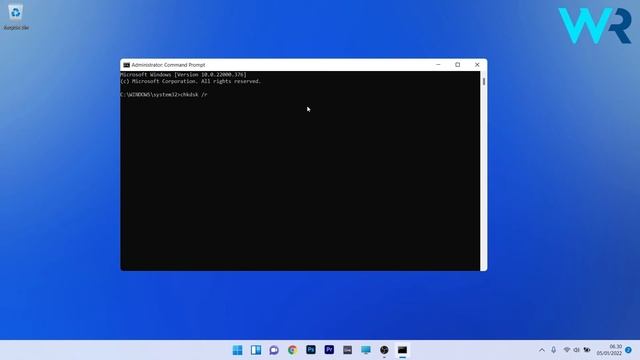Screen dimensions: 640x360
Task: Open the Widgets panel in taskbar
Action: (x=256, y=350)
